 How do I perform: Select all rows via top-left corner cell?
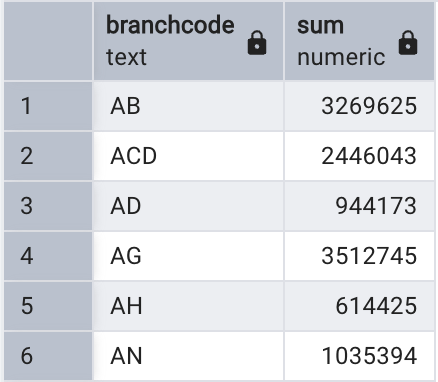[x=48, y=41]
